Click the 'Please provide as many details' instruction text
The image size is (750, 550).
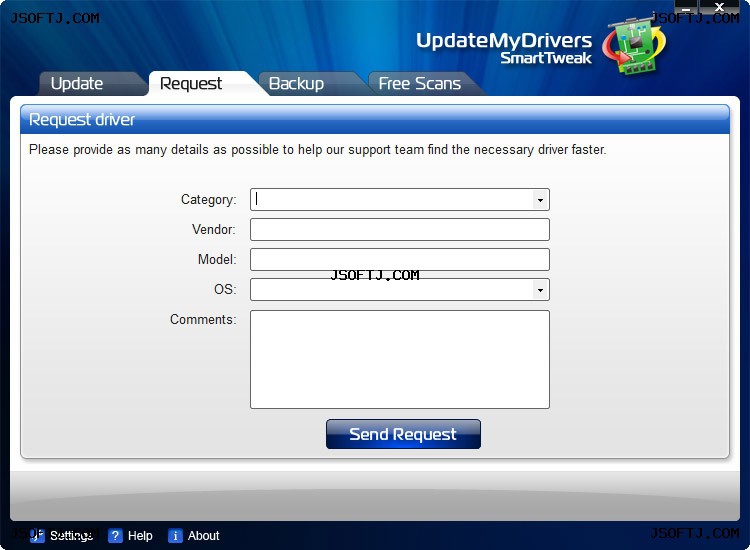(317, 150)
